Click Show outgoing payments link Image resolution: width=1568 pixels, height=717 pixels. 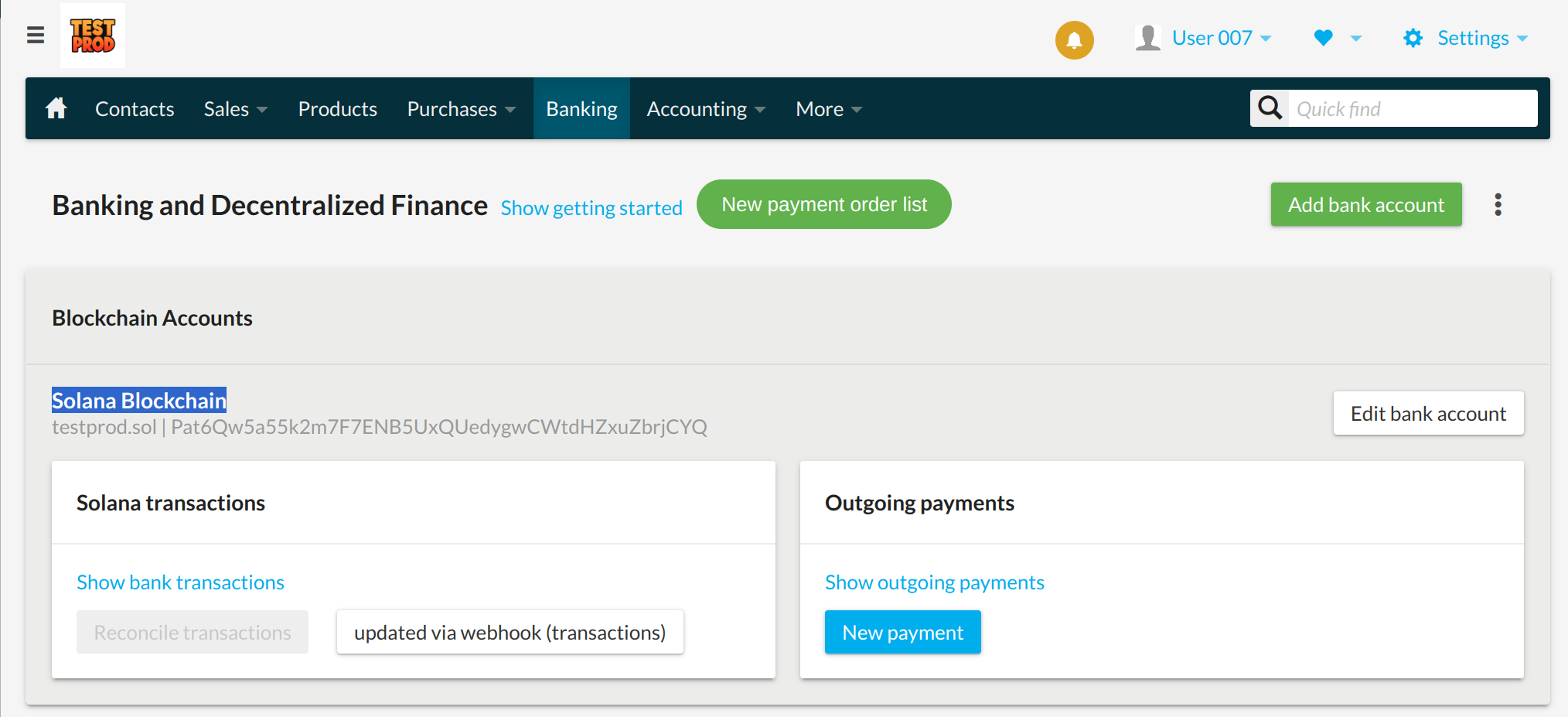point(934,582)
